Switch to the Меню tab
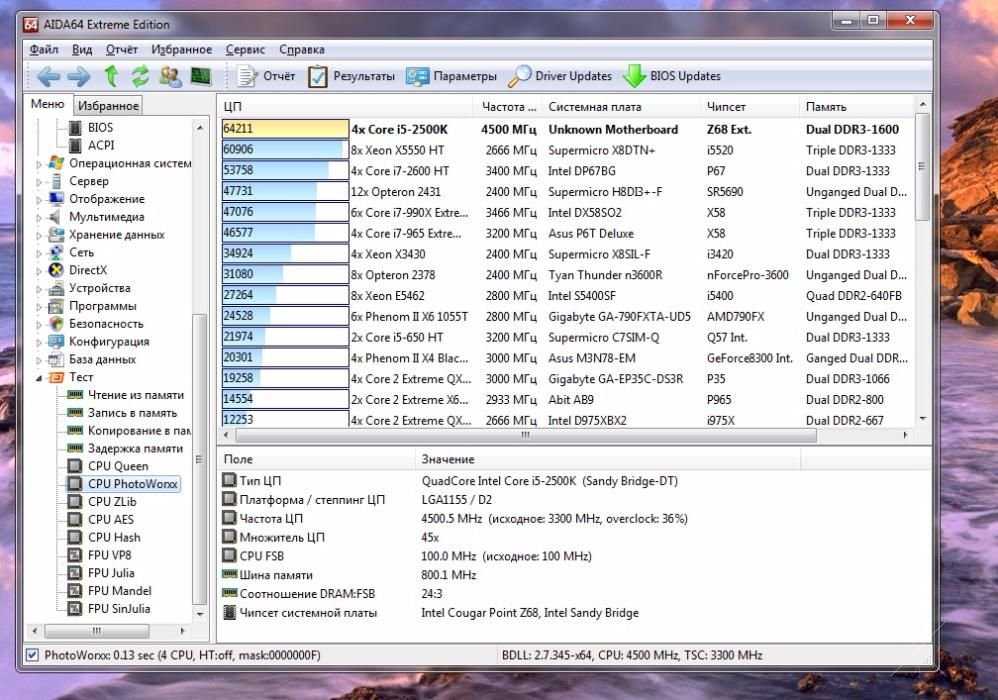Screen dimensions: 998x700 [x=48, y=104]
